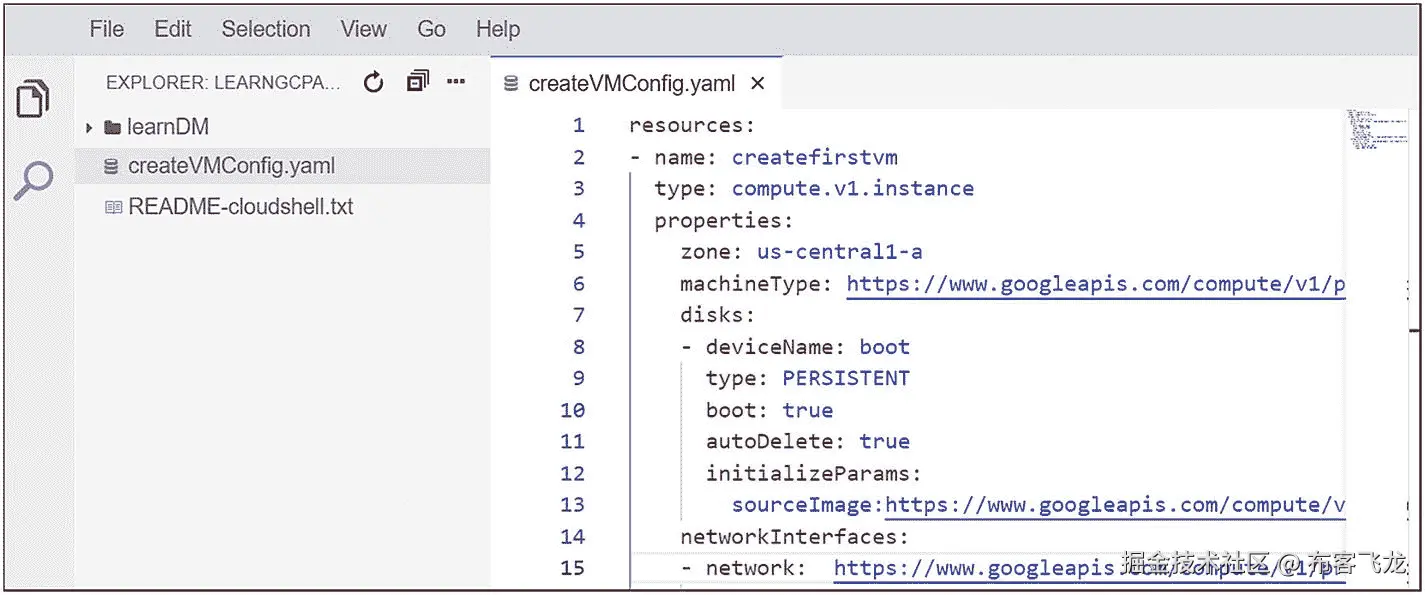Screen dimensions: 1425x595
Task: Refresh the Explorer file list
Action: [x=374, y=83]
